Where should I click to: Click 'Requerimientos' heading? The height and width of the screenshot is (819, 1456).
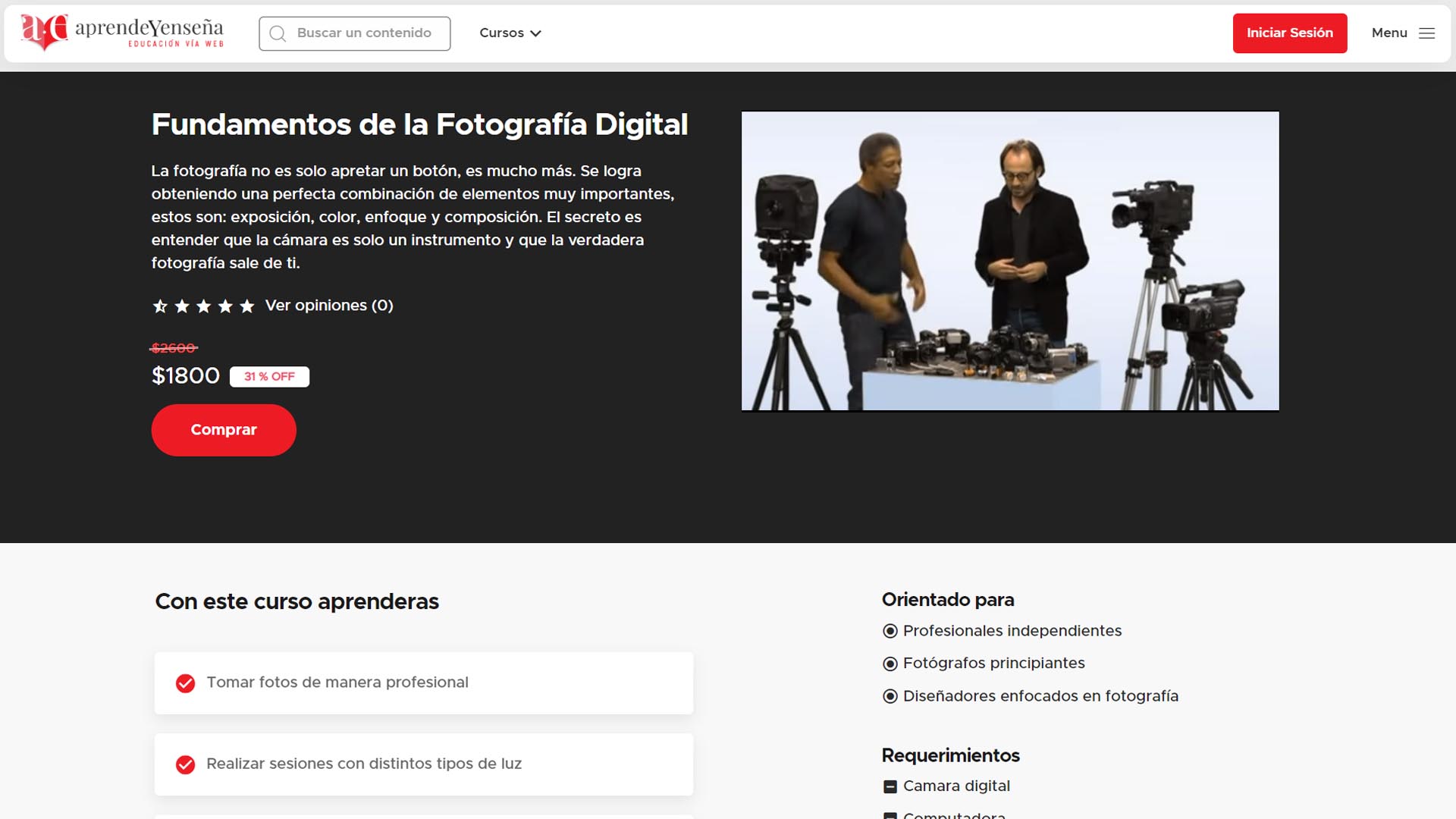click(951, 755)
